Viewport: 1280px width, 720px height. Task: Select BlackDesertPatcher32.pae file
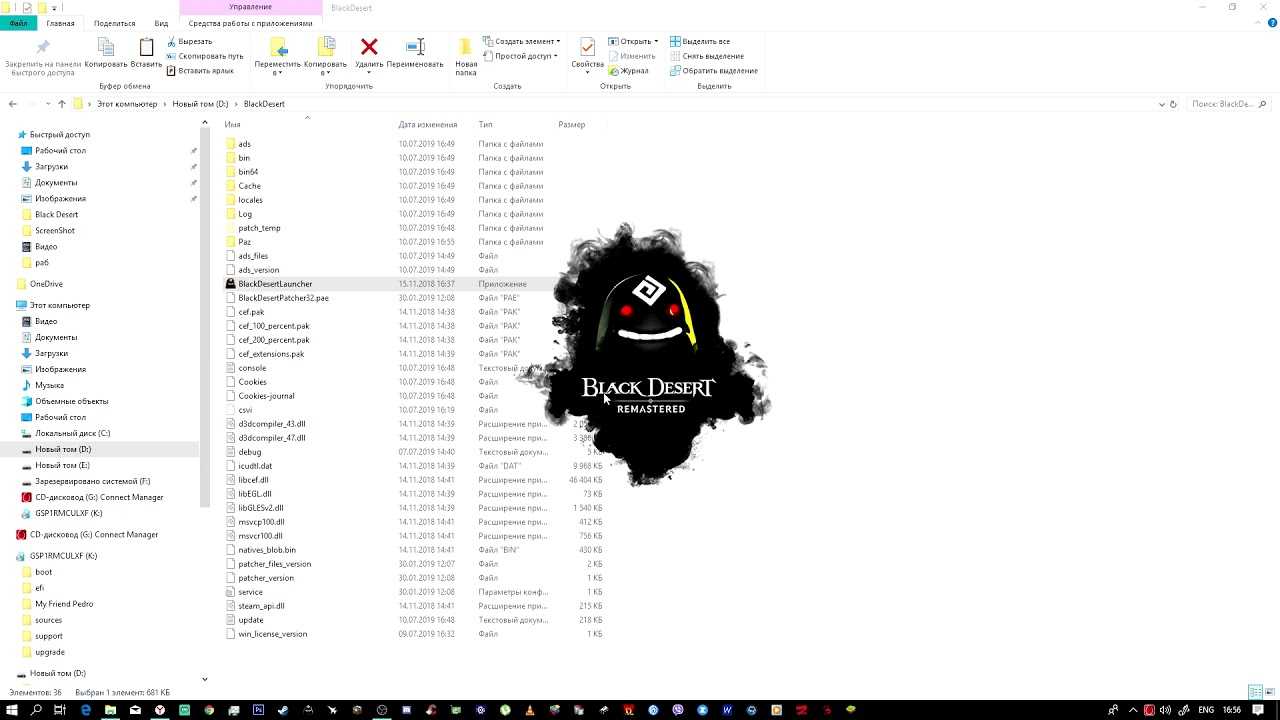pos(283,298)
